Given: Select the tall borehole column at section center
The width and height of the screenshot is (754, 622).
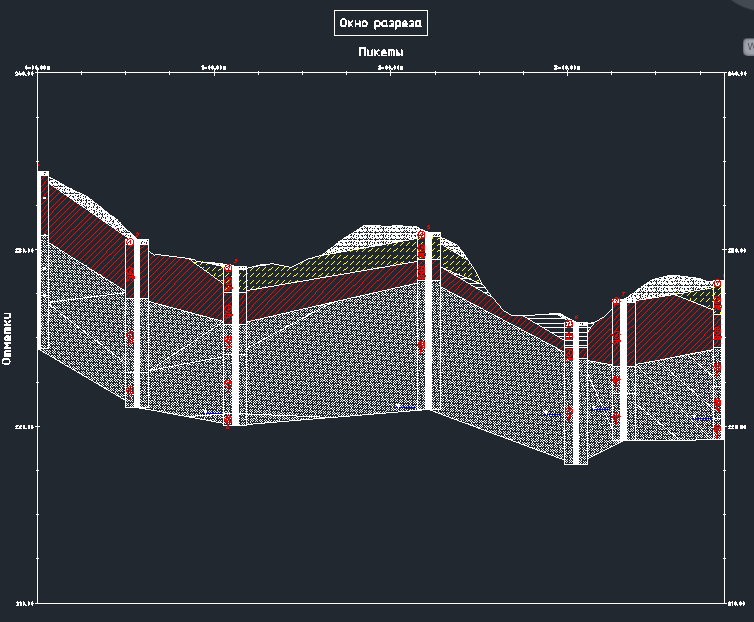Looking at the screenshot, I should [x=427, y=320].
